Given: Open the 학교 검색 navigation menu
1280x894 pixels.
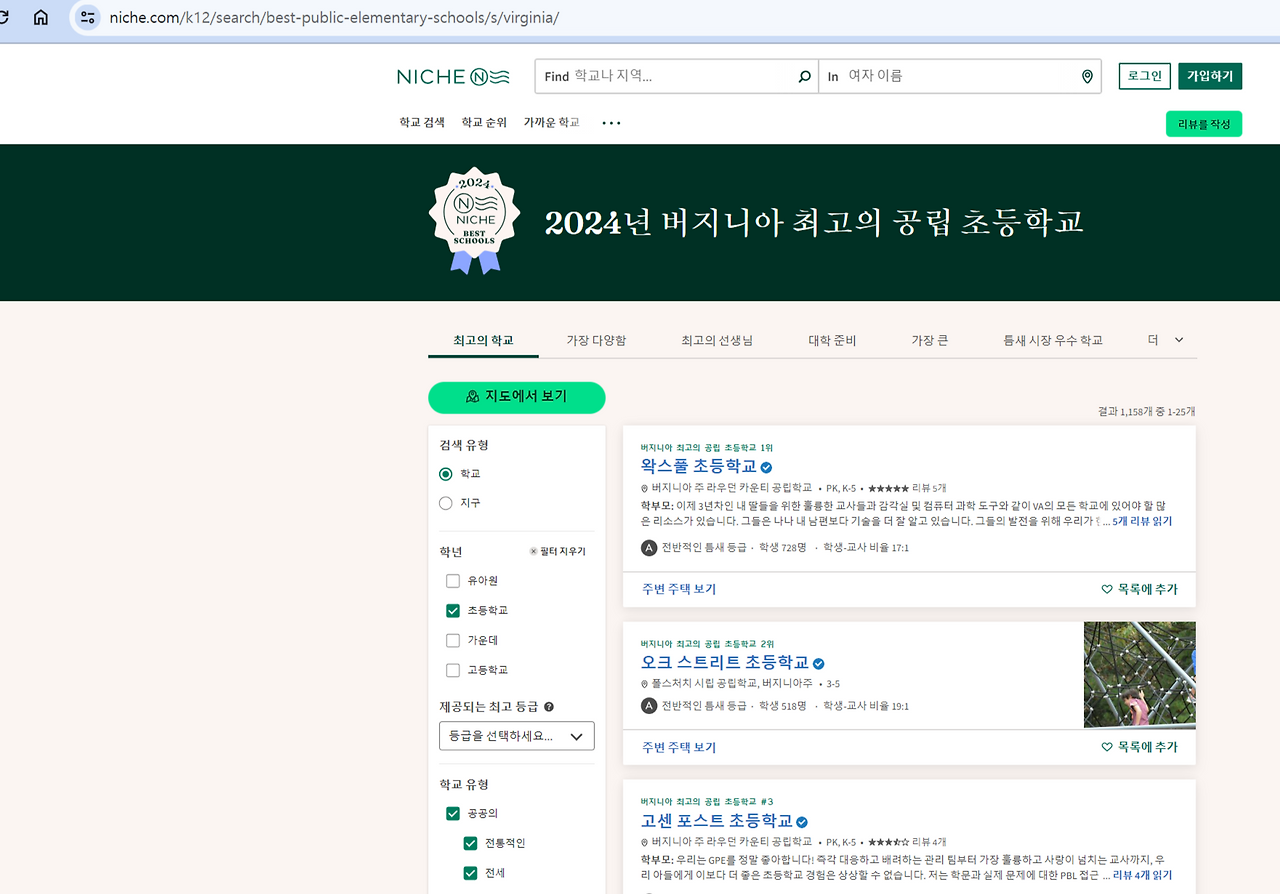Looking at the screenshot, I should (422, 123).
